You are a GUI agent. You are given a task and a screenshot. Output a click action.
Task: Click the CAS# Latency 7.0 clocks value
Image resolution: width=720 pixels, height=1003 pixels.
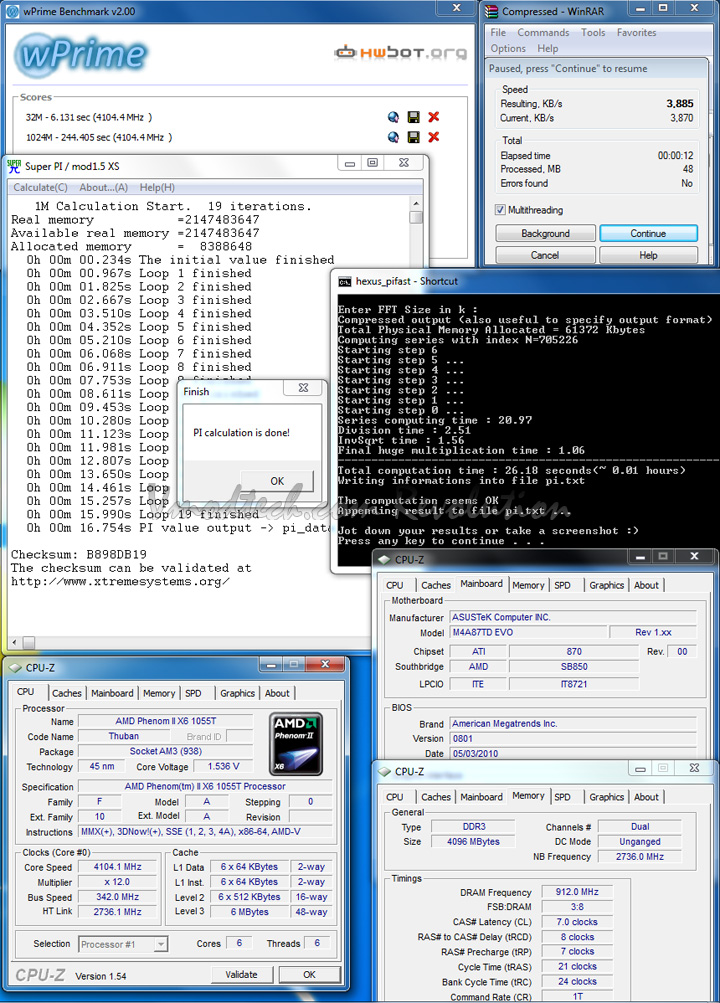(x=577, y=922)
